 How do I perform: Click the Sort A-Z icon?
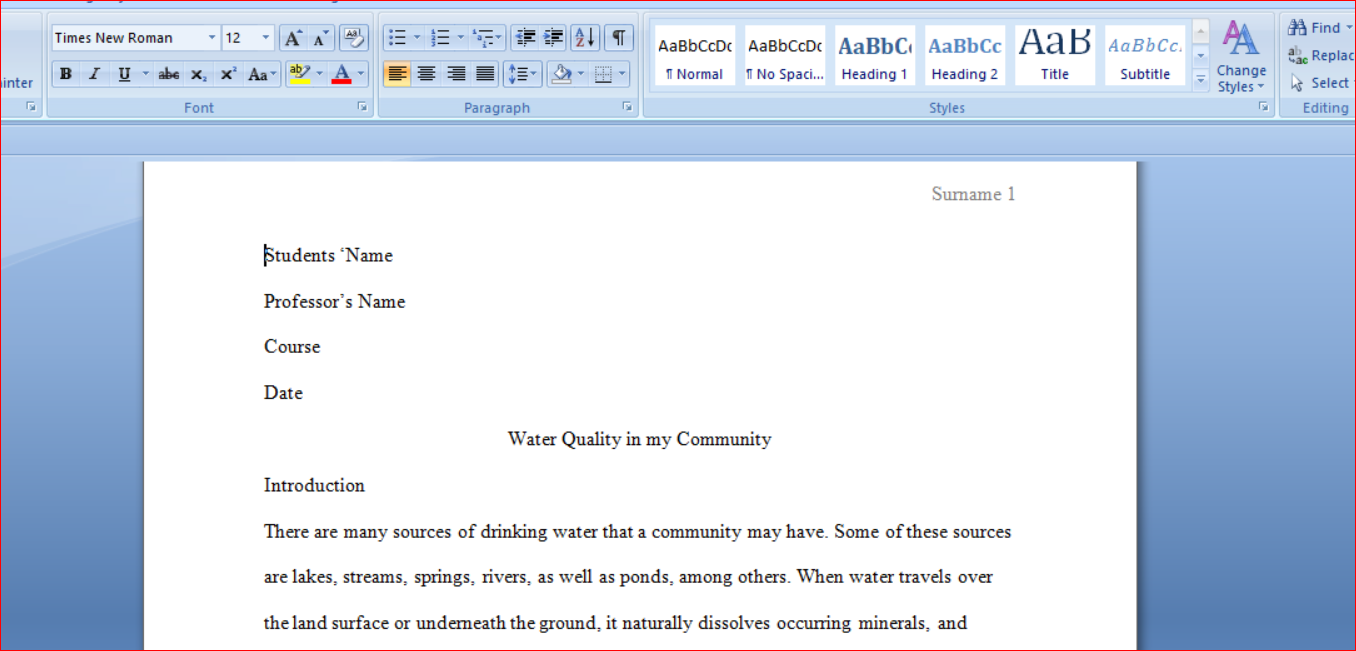coord(585,38)
